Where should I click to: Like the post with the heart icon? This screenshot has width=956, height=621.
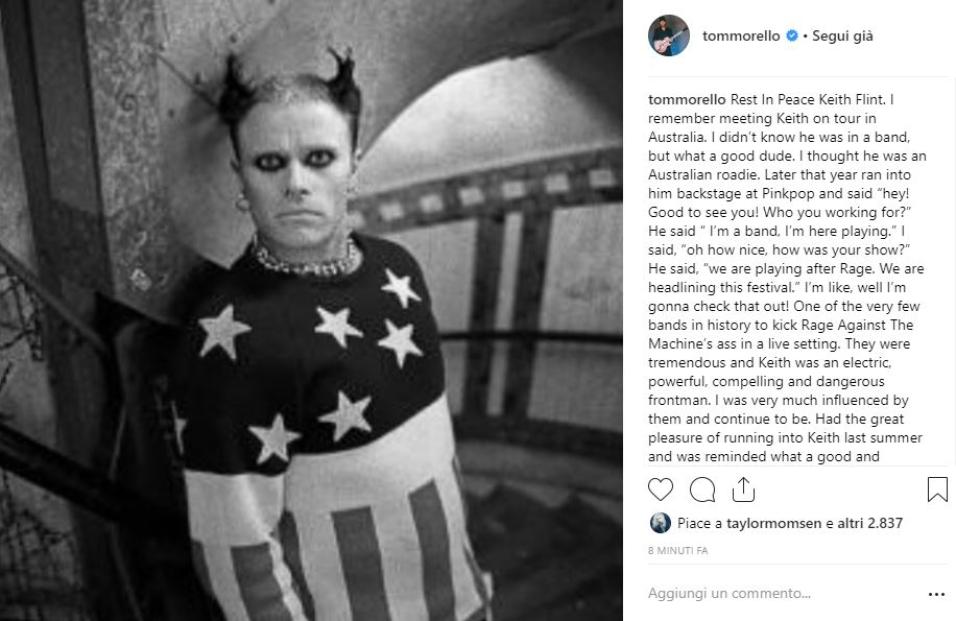coord(660,489)
